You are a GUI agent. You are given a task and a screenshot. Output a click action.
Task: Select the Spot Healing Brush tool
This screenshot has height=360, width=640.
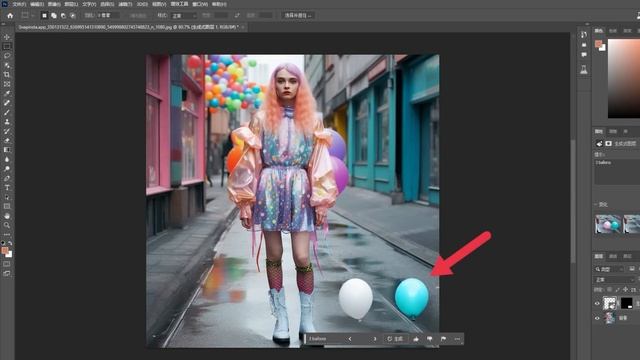click(x=7, y=103)
